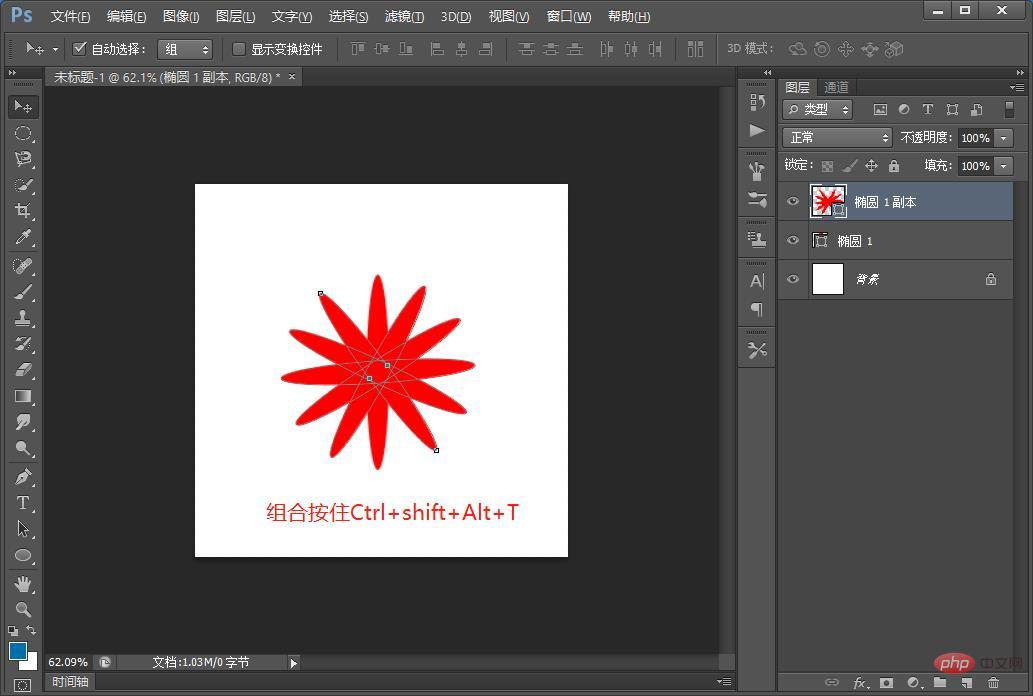The image size is (1033, 696).
Task: Open the 类型 layer filter dropdown
Action: click(818, 109)
